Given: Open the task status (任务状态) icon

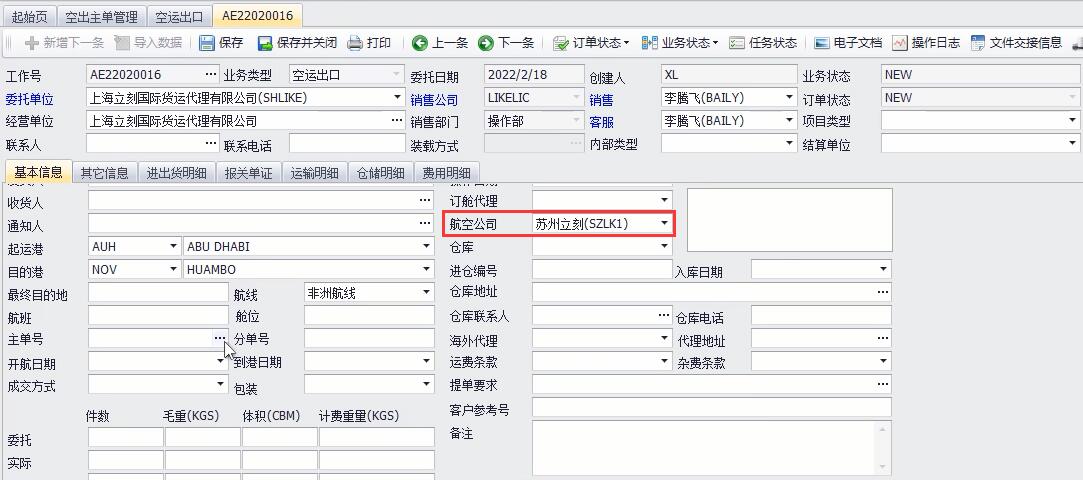Looking at the screenshot, I should pyautogui.click(x=737, y=43).
